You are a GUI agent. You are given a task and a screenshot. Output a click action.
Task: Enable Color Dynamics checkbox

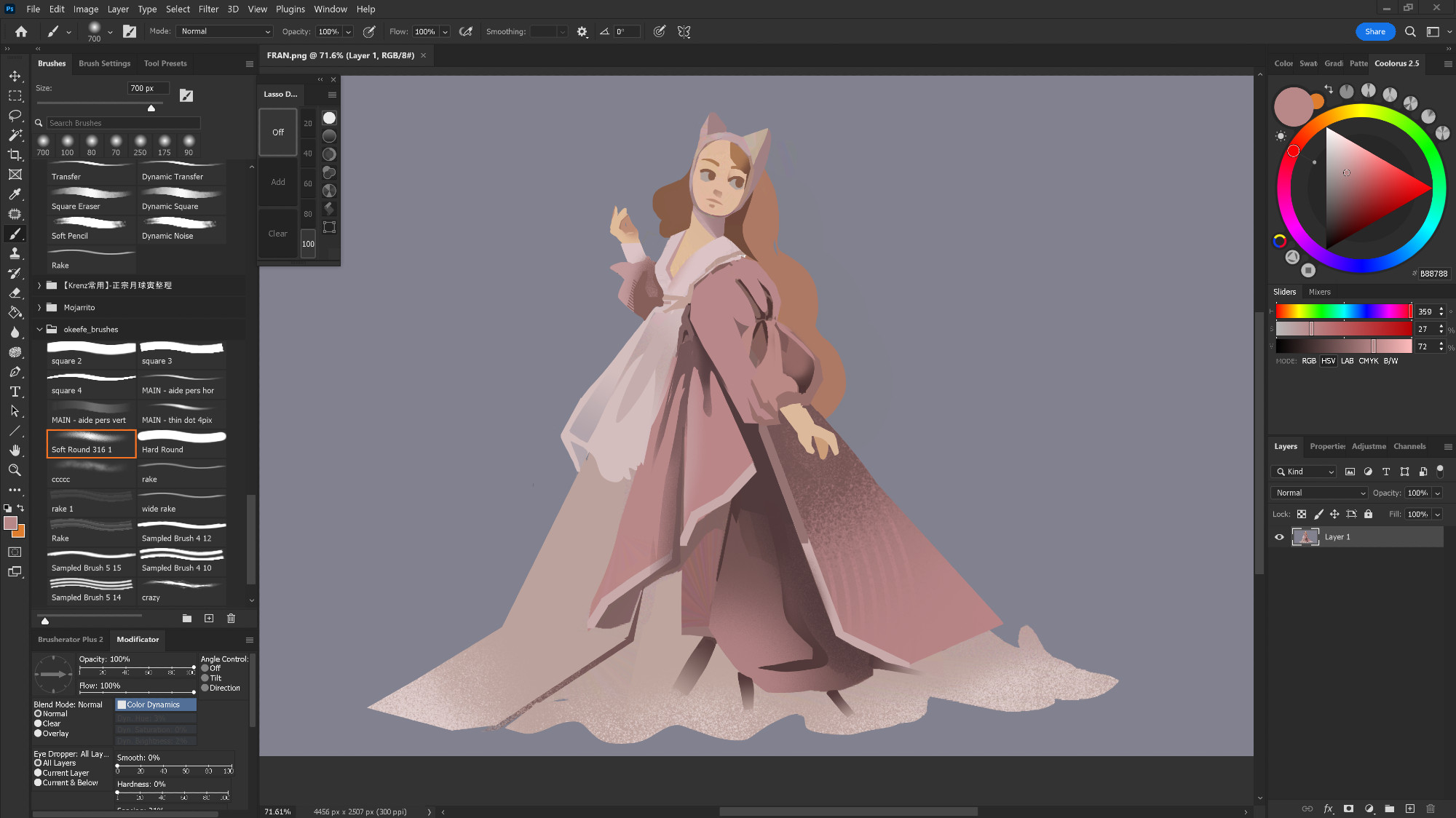pyautogui.click(x=122, y=704)
